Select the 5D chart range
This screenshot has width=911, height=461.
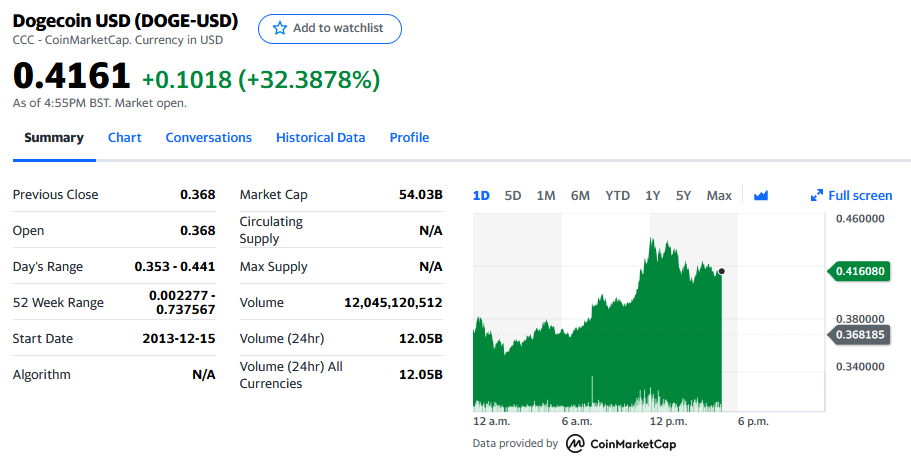coord(512,195)
